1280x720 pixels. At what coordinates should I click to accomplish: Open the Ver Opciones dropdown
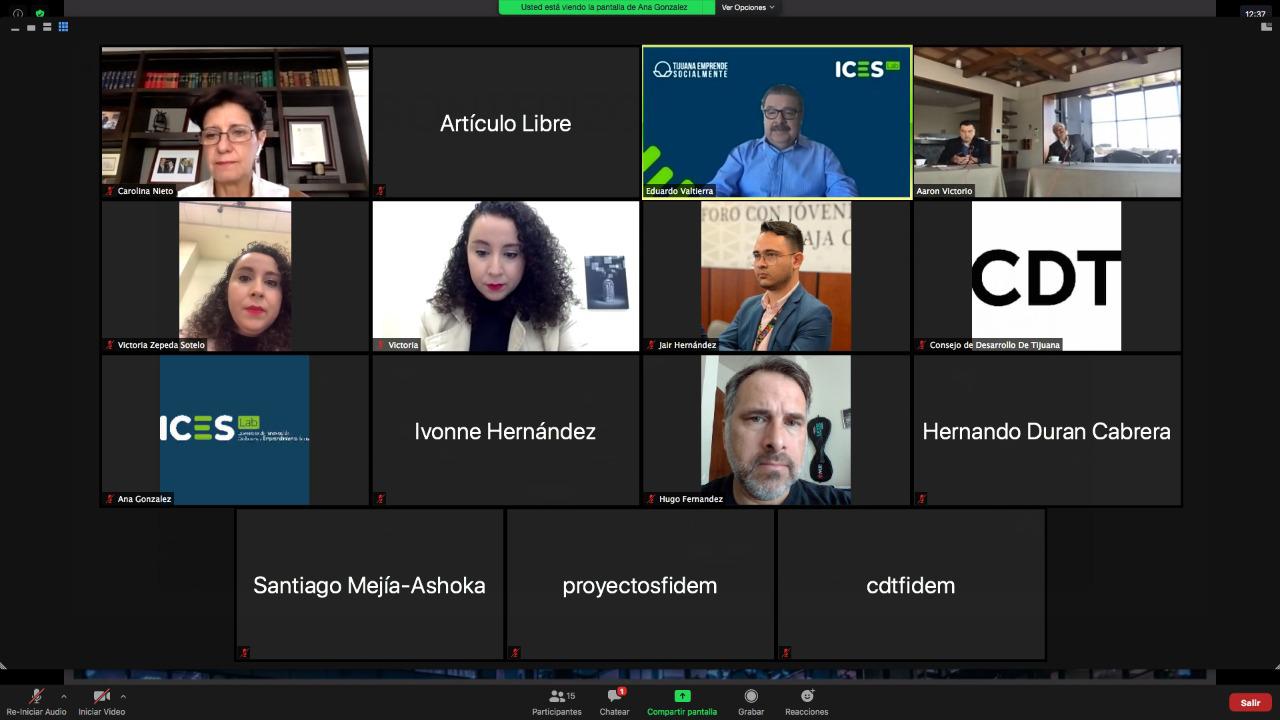point(748,7)
